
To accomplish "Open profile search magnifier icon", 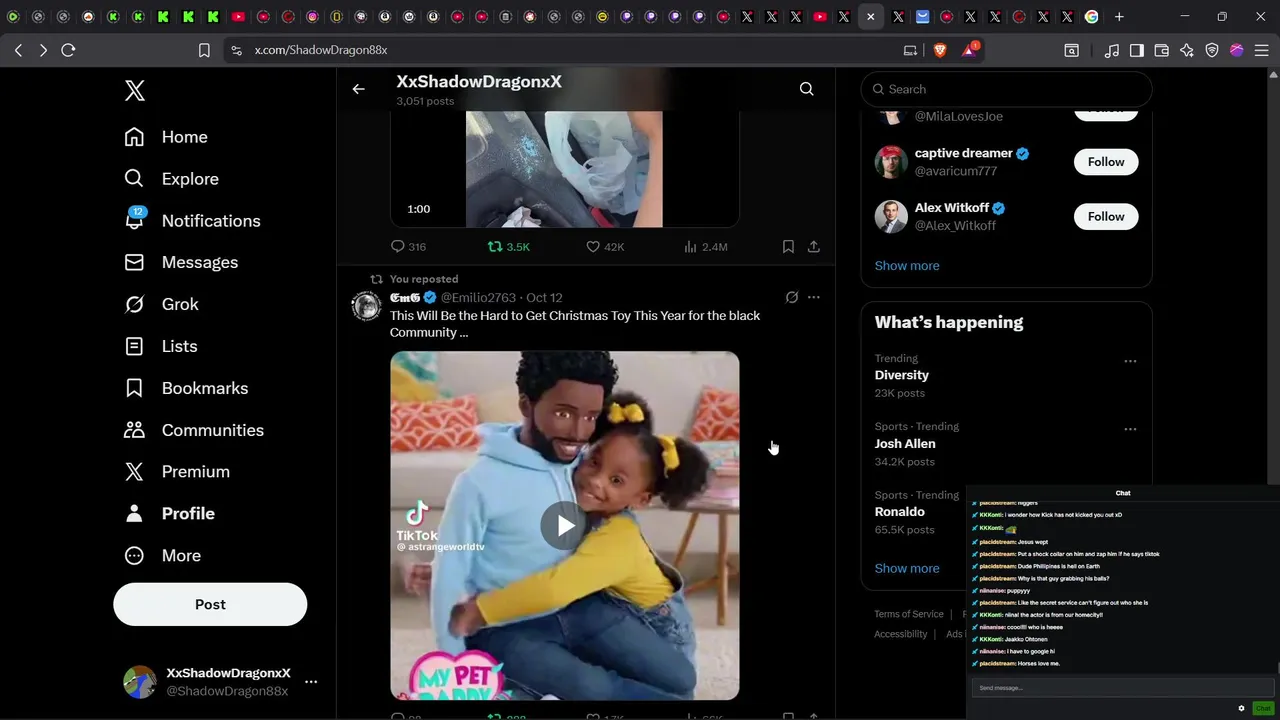I will tap(806, 89).
